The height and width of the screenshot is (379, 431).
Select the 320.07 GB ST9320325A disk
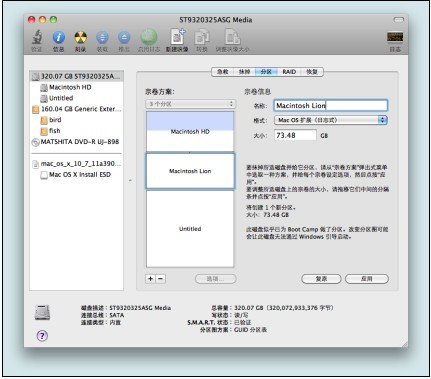77,76
